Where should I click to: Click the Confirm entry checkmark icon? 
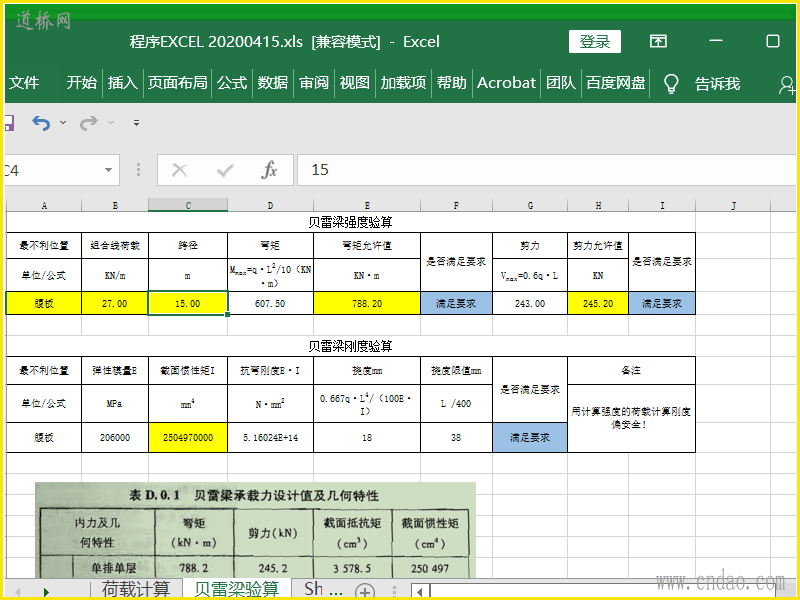click(225, 170)
